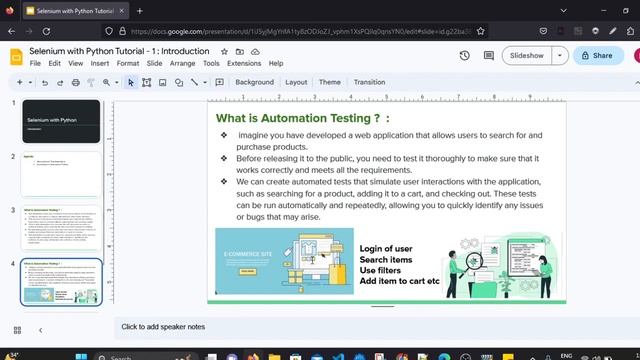Open the File menu

(35, 63)
